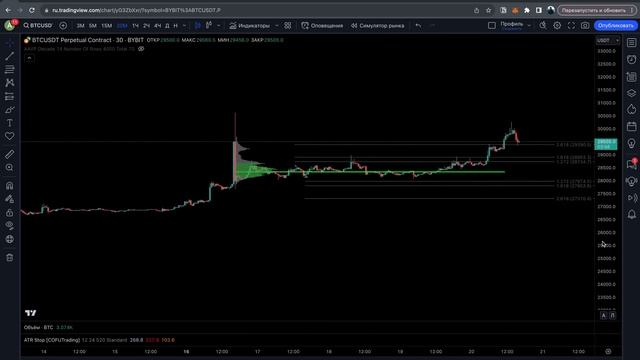The height and width of the screenshot is (360, 640).
Task: Open the news panel in the right sidebar
Action: click(x=631, y=76)
